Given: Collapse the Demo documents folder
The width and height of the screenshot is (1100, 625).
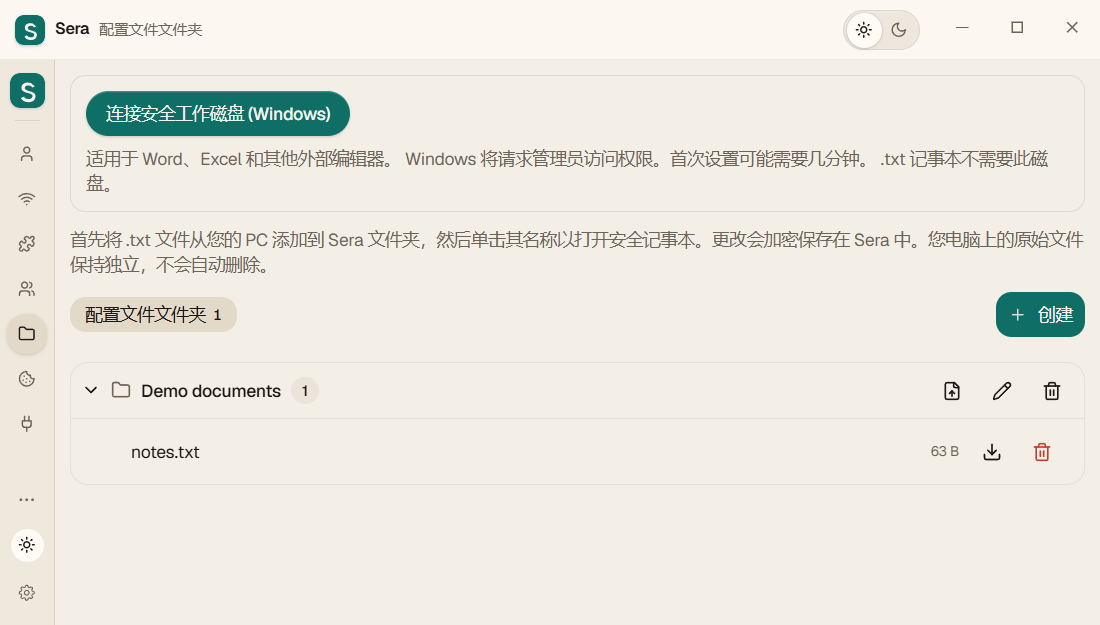Looking at the screenshot, I should [x=91, y=390].
